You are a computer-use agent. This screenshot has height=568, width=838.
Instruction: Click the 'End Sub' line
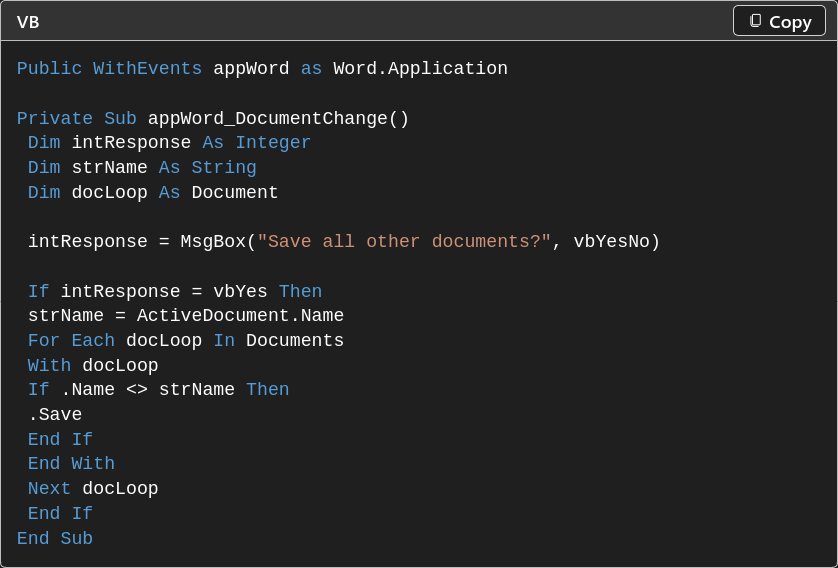tap(55, 538)
